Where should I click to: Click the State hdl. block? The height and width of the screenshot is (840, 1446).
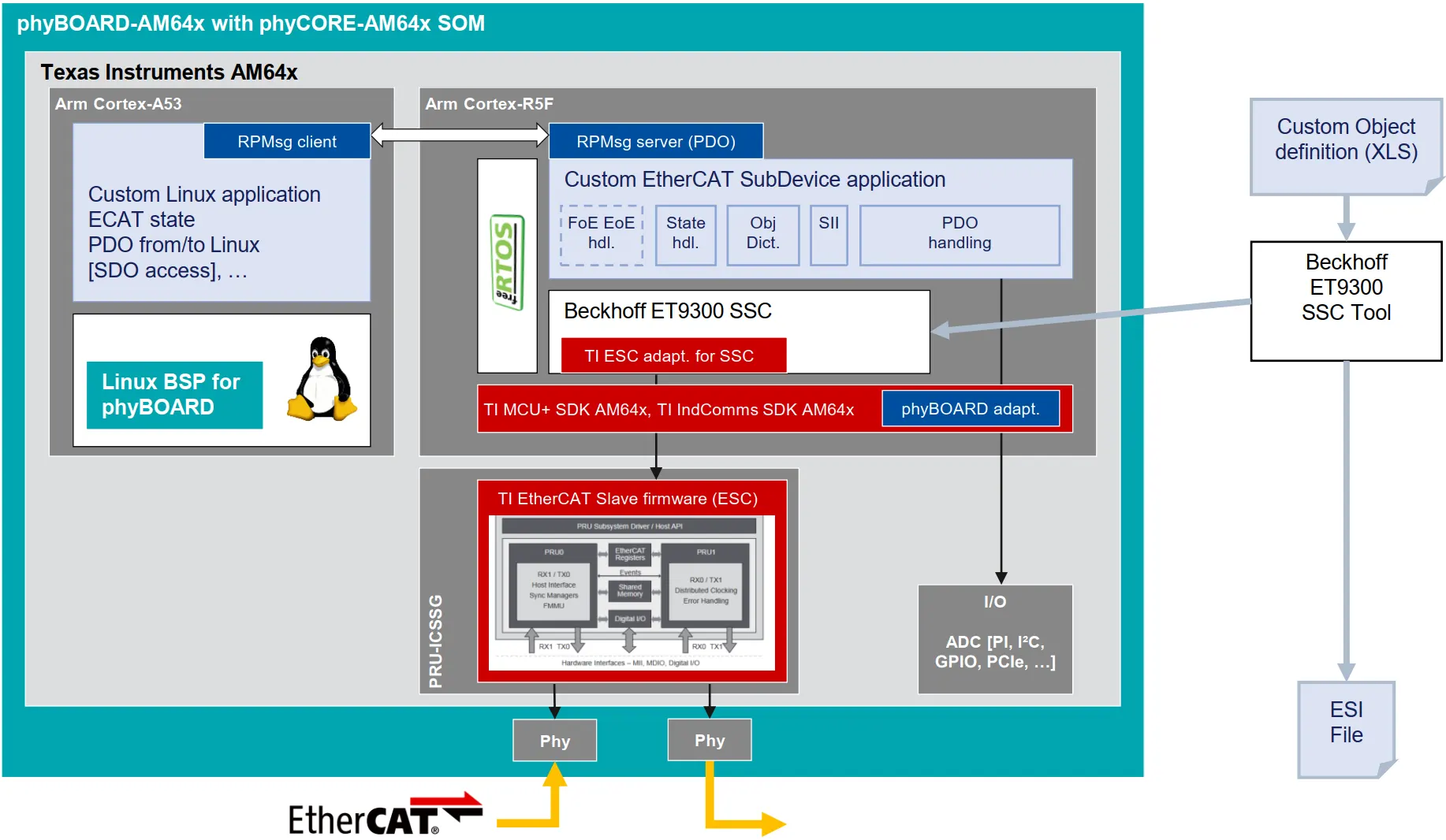coord(685,234)
